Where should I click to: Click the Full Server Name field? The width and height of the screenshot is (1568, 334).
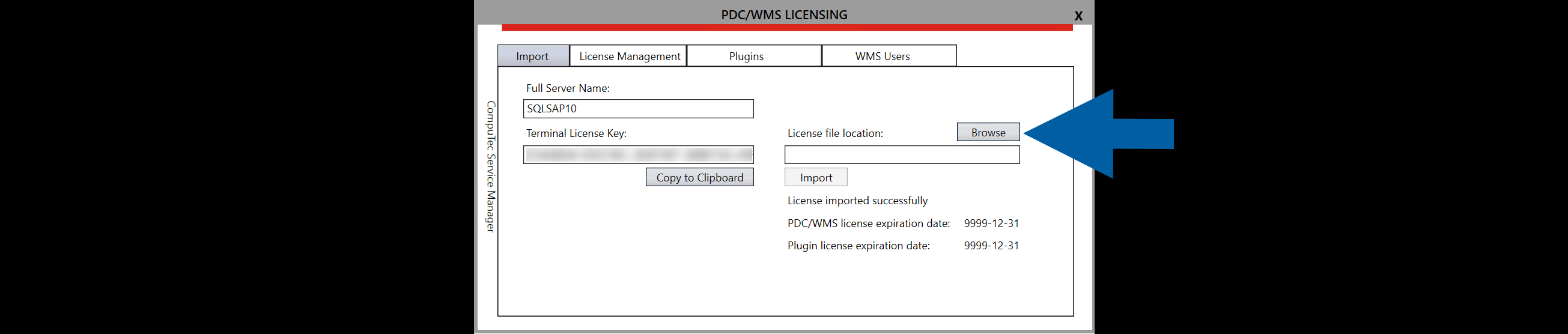tap(638, 109)
